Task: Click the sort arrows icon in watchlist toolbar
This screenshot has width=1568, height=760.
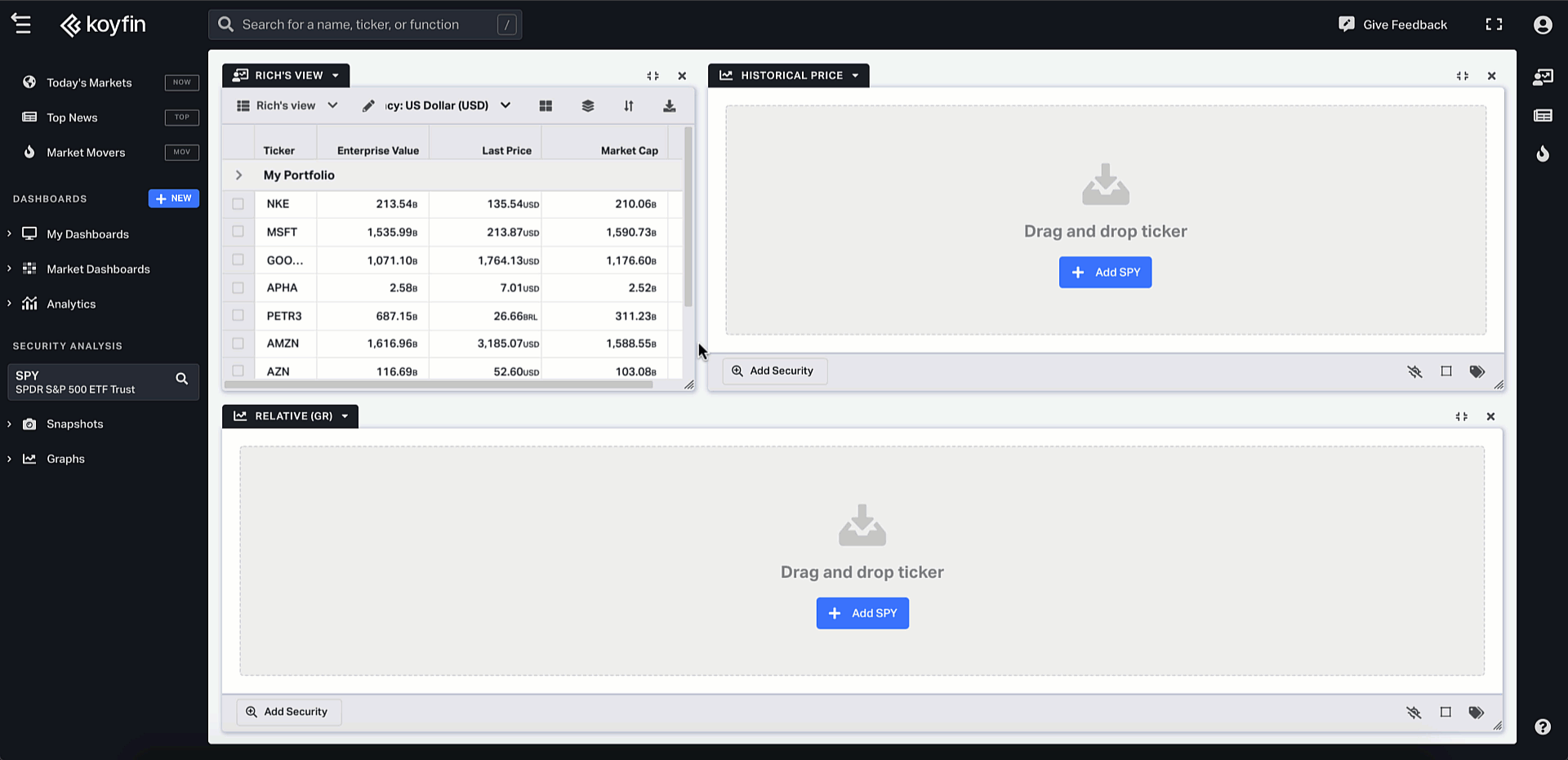Action: tap(629, 105)
